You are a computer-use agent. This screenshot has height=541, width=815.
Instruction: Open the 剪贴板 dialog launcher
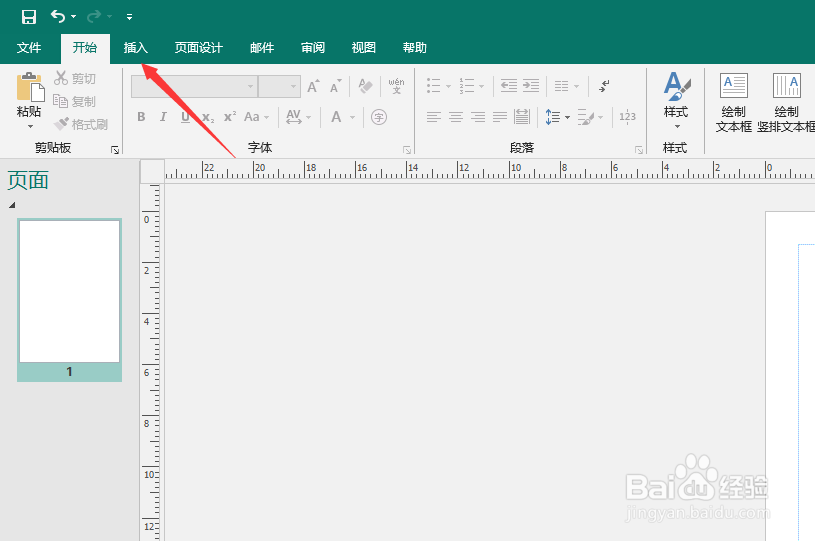click(115, 150)
